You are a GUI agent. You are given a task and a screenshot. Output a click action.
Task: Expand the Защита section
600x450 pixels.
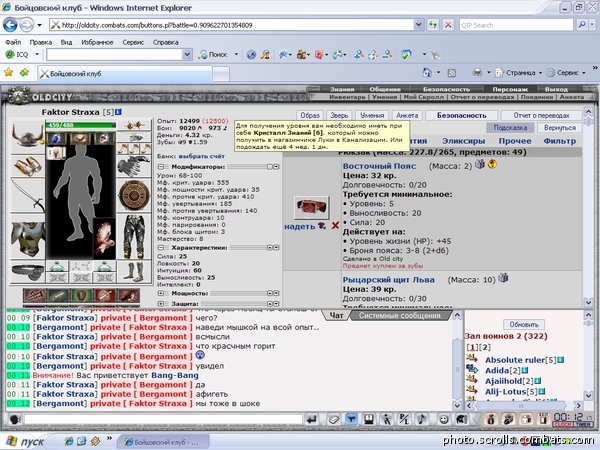[x=161, y=303]
